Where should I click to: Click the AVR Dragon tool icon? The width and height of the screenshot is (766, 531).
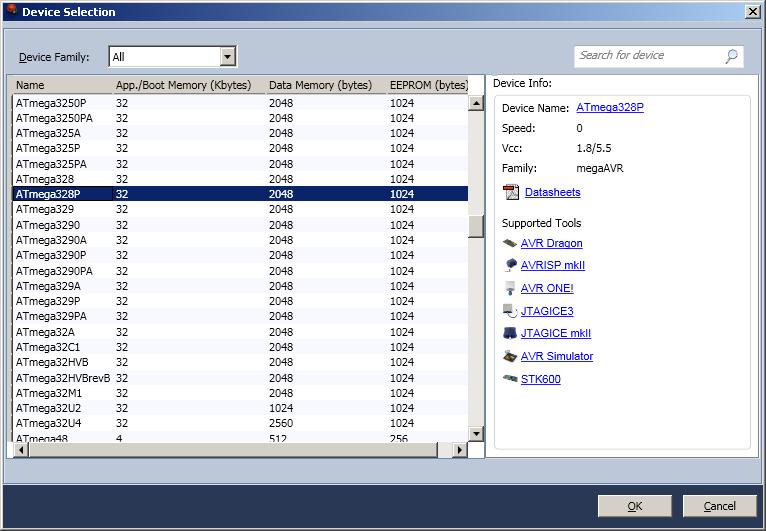click(x=510, y=243)
